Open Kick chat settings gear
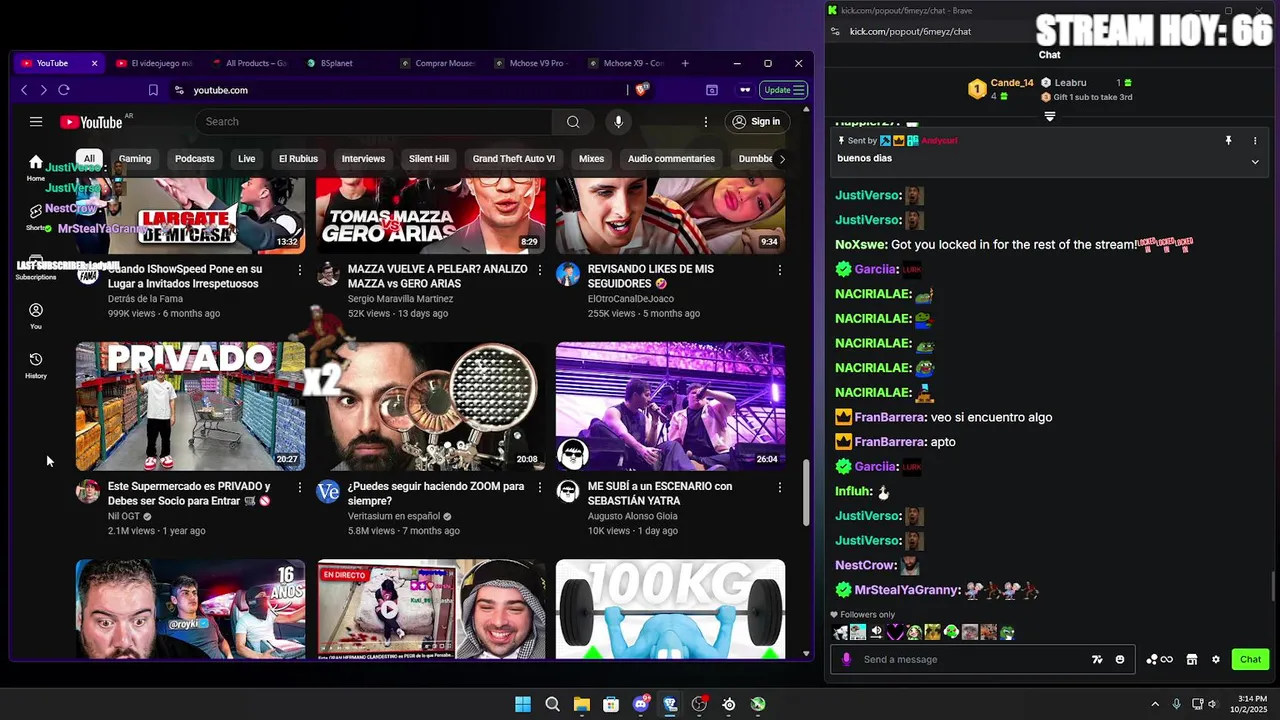1280x720 pixels. pyautogui.click(x=1216, y=660)
